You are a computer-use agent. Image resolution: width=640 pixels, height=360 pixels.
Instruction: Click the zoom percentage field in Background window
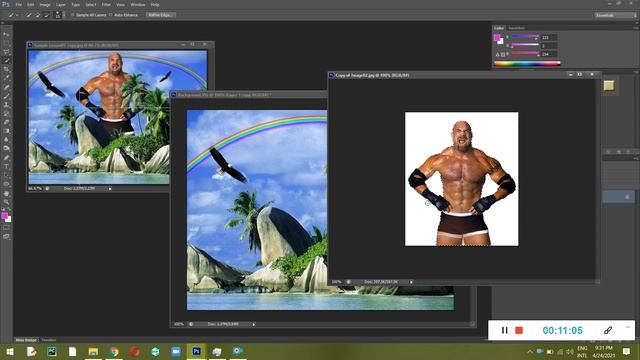pos(179,324)
